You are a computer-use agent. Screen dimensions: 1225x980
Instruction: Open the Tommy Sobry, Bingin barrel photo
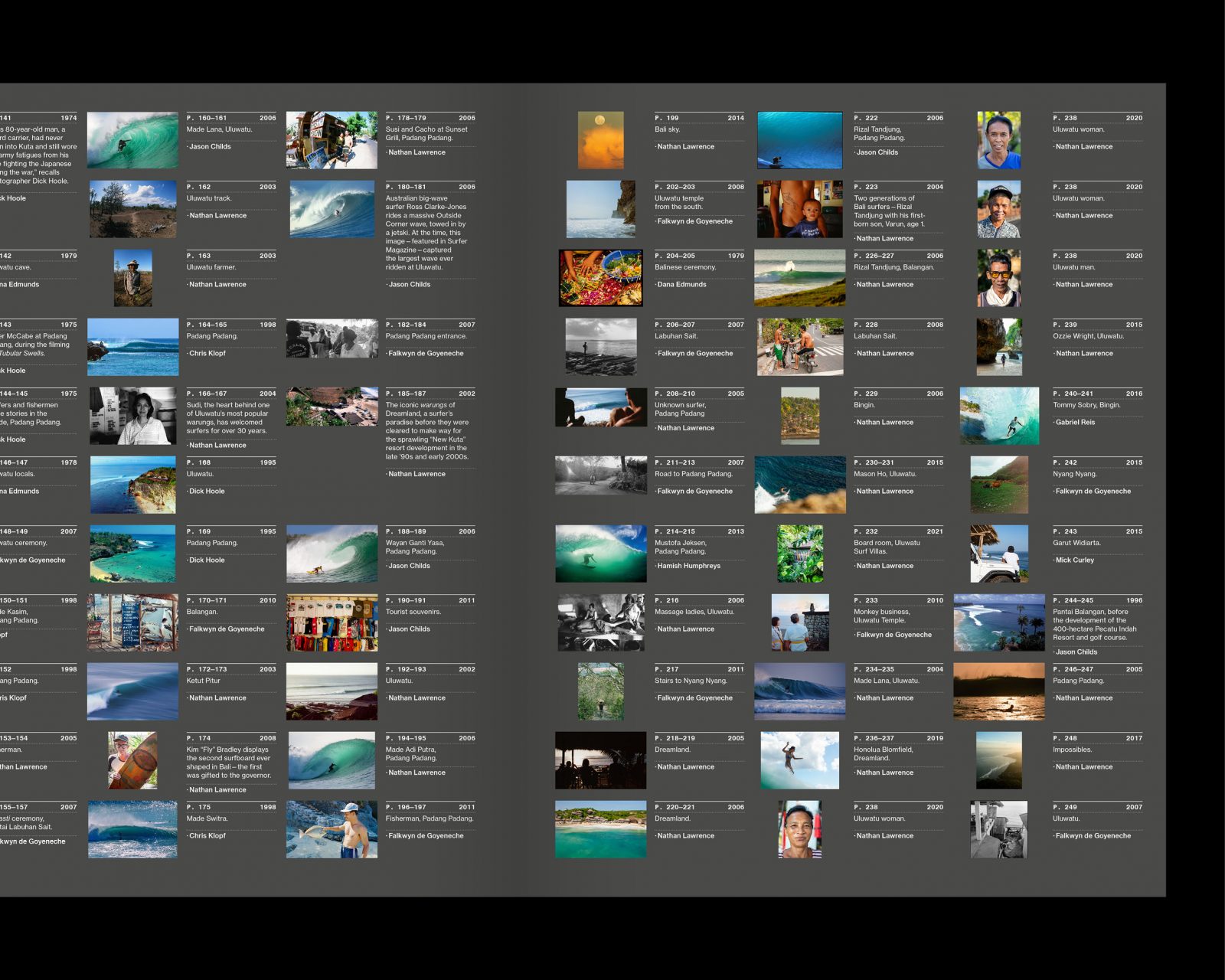coord(998,416)
